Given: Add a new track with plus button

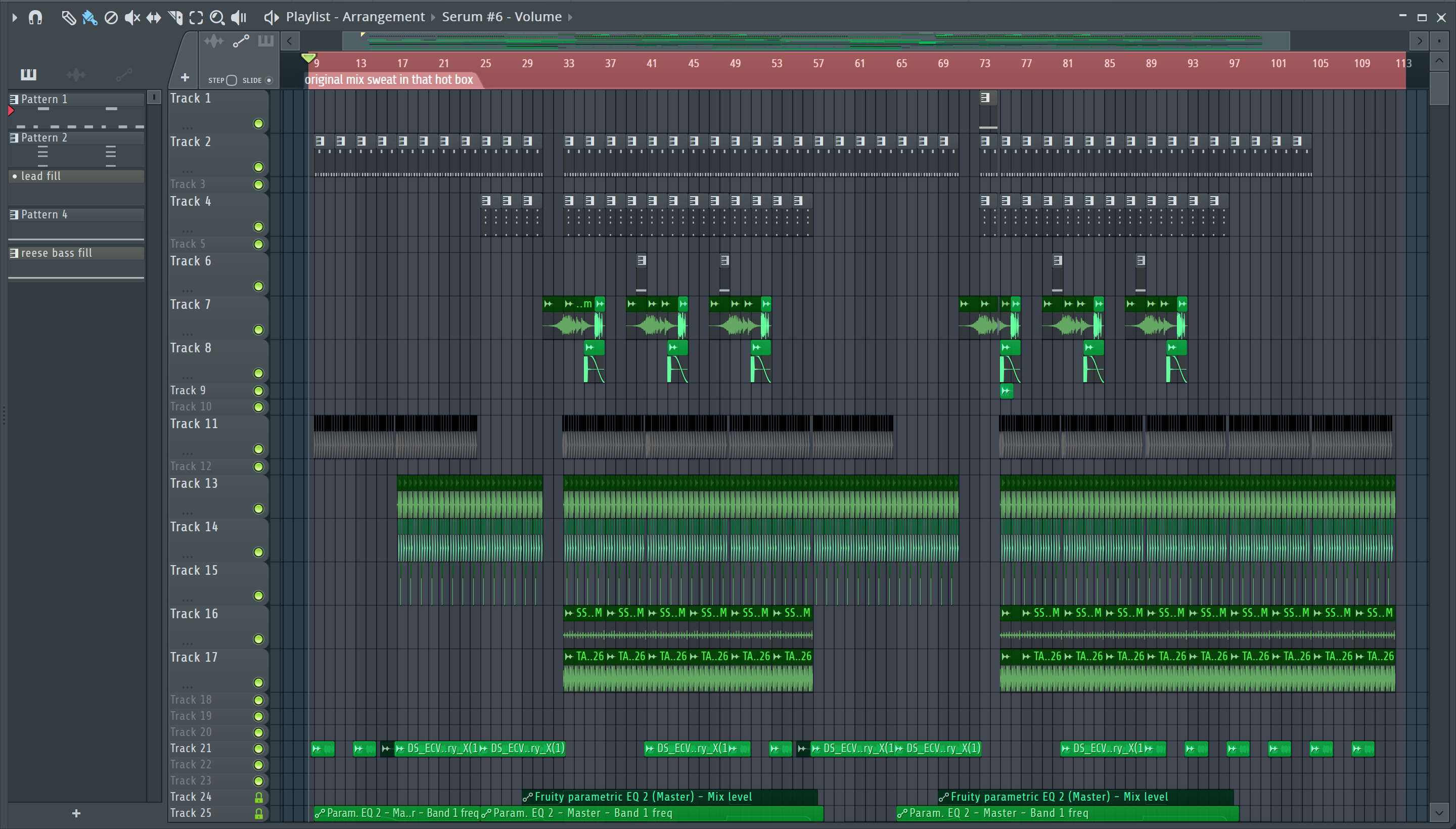Looking at the screenshot, I should tap(185, 77).
